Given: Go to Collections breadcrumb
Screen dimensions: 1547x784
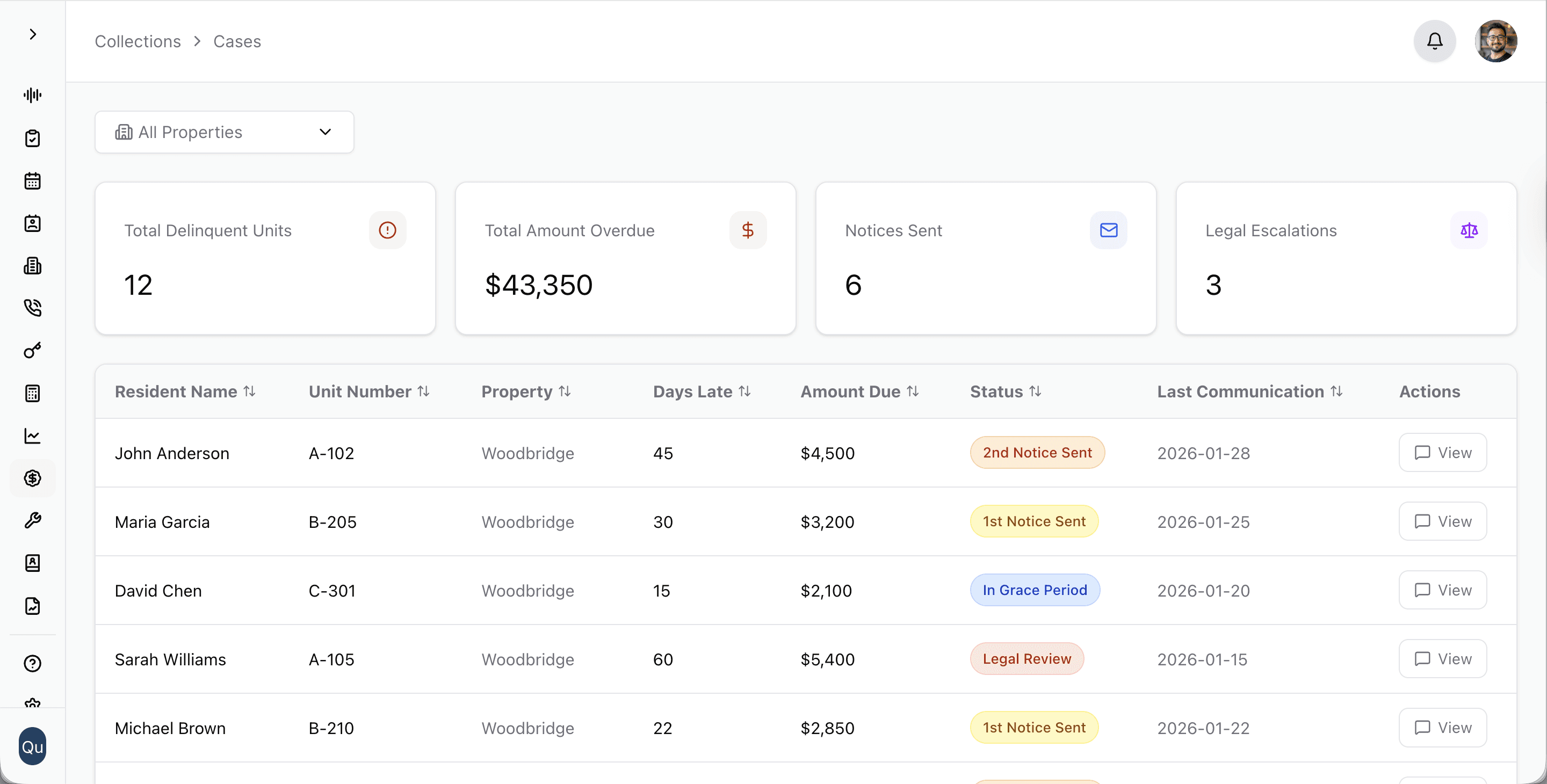Looking at the screenshot, I should tap(138, 41).
